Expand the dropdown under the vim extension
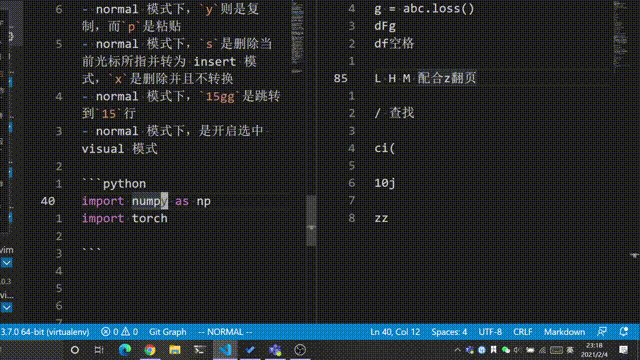 pos(7,262)
